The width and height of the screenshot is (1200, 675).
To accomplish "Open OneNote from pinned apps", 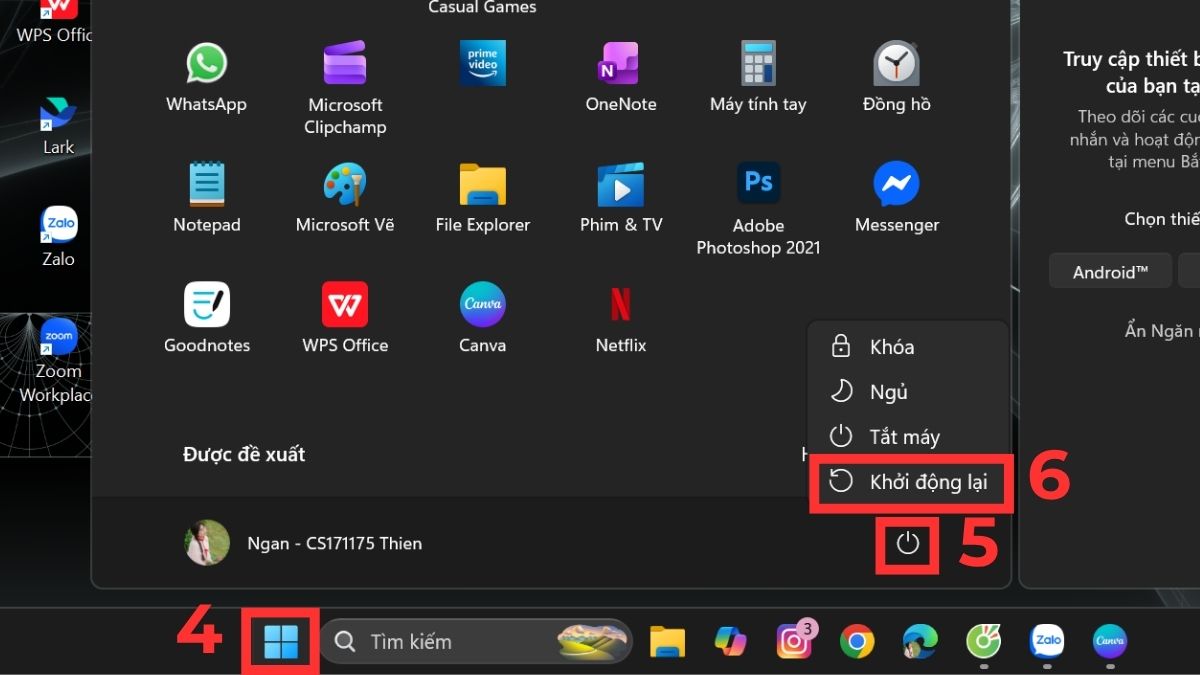I will 621,78.
